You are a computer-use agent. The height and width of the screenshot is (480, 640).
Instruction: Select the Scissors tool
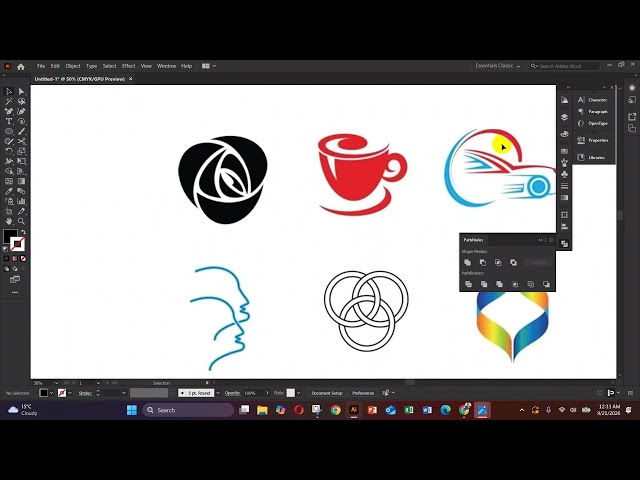click(x=21, y=141)
